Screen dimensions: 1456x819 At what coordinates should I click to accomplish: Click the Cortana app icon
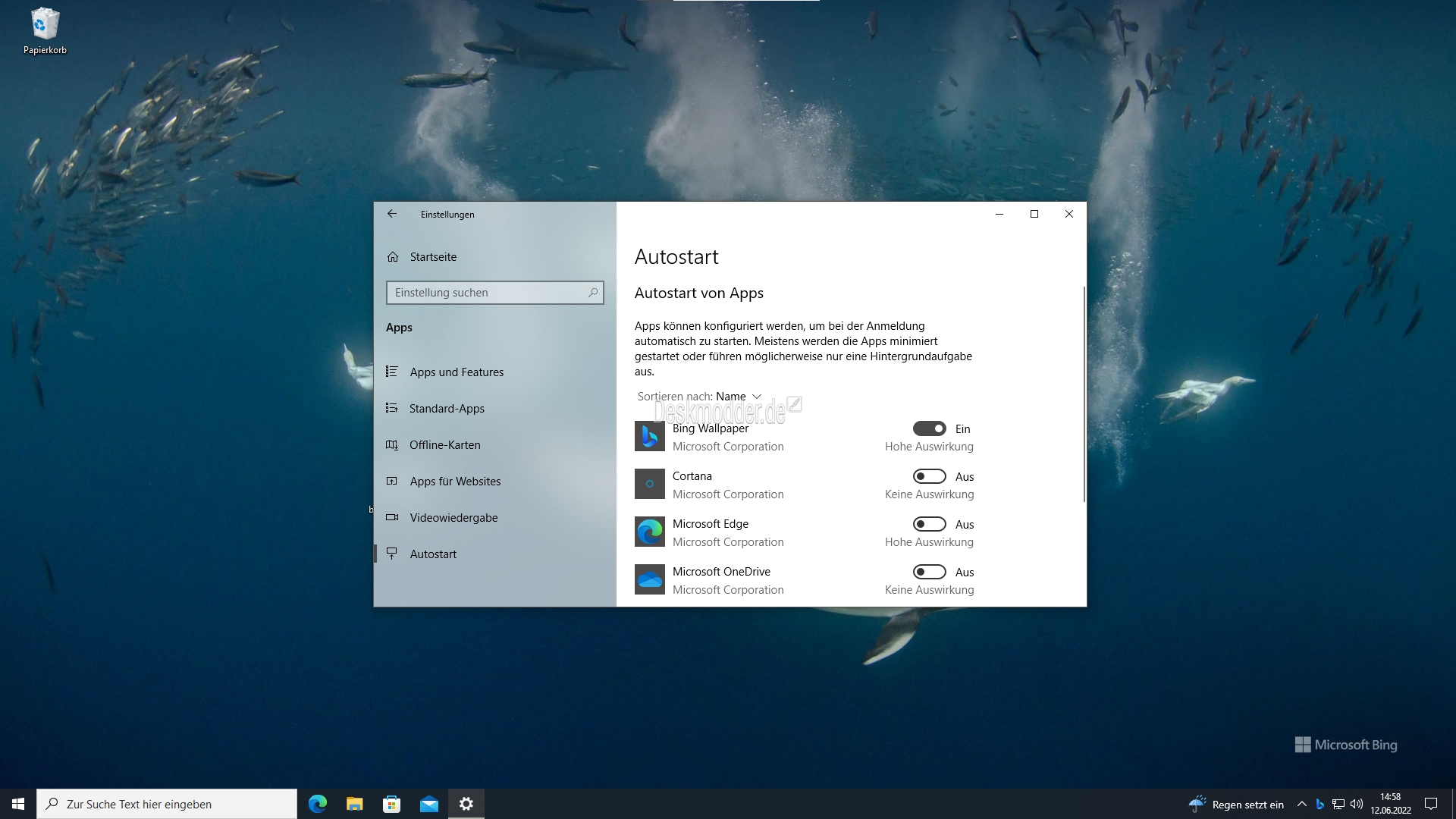(x=650, y=484)
